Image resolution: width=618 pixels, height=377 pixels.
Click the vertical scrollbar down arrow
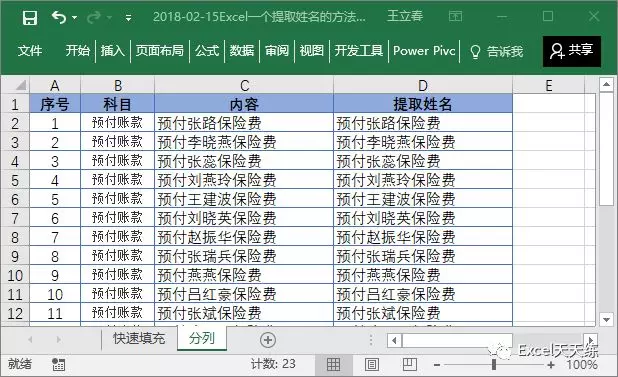pos(606,319)
